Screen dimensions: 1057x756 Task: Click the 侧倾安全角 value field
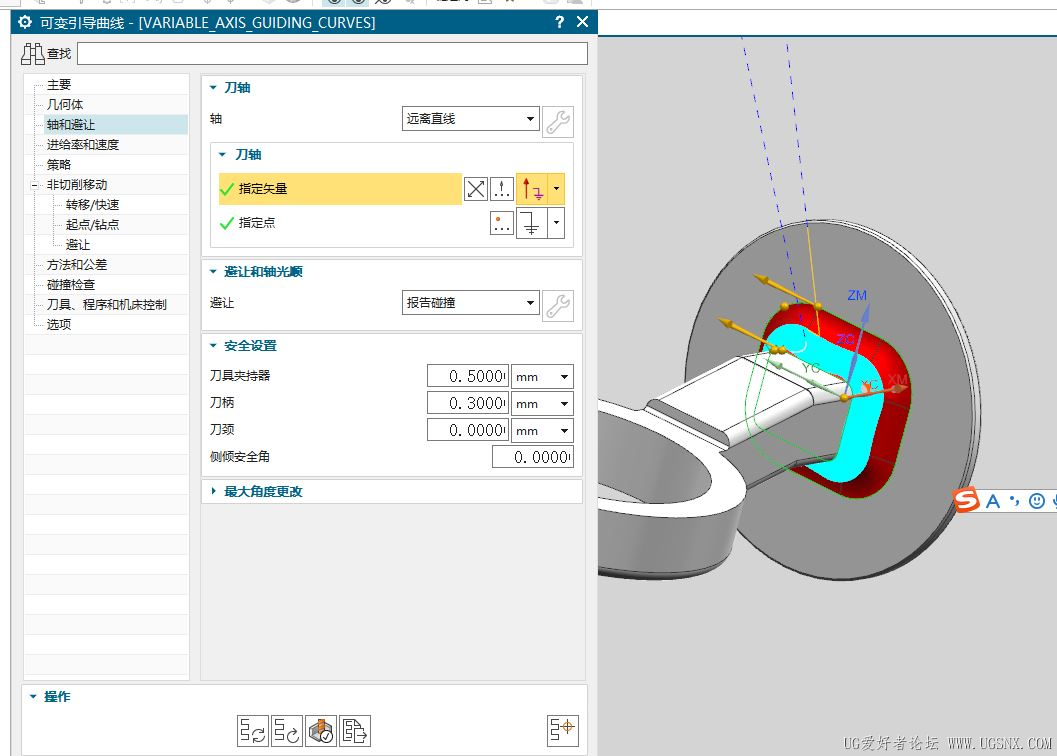(533, 457)
